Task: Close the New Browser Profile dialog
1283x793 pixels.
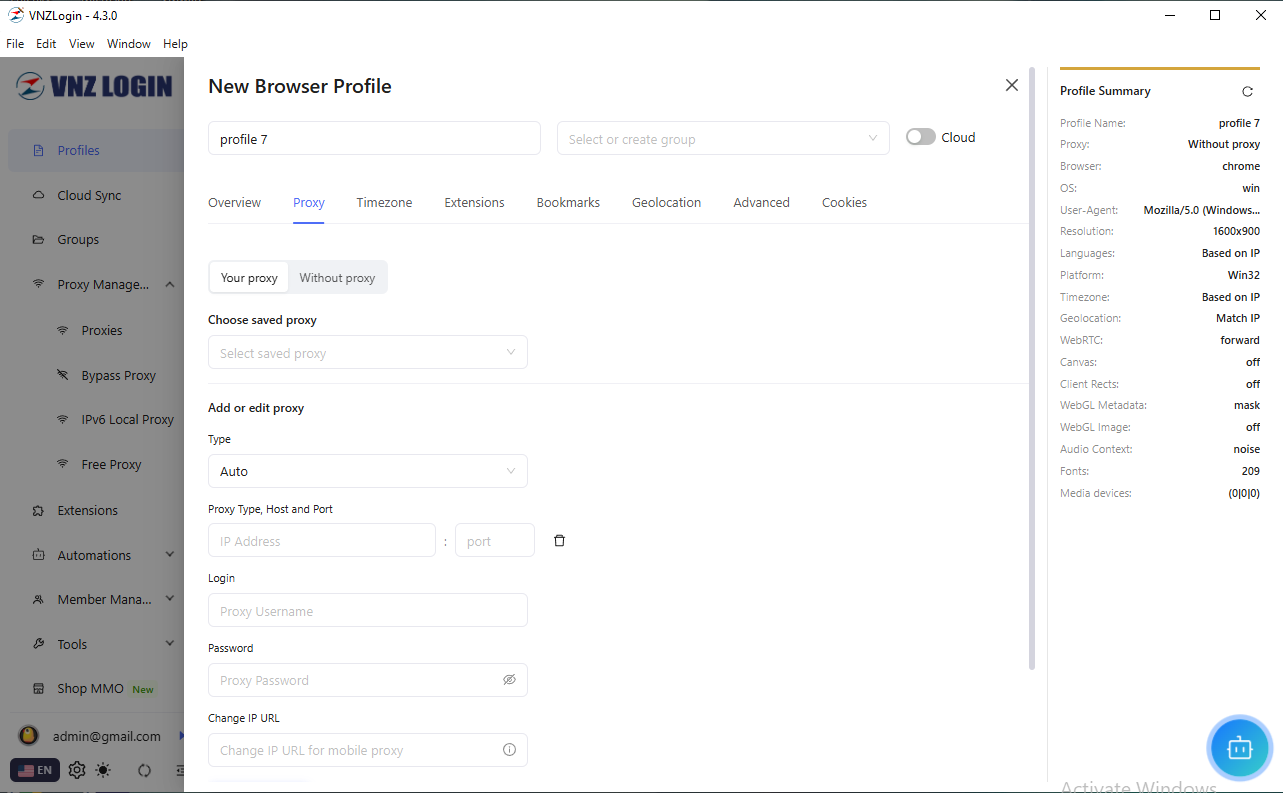Action: coord(1011,86)
